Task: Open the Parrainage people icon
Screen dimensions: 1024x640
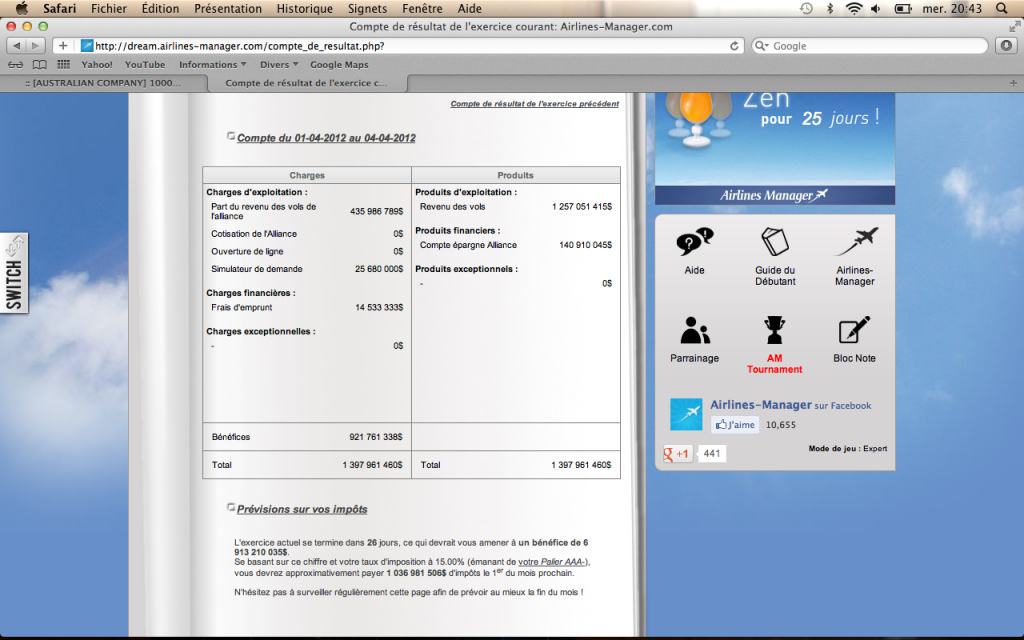Action: click(x=694, y=330)
